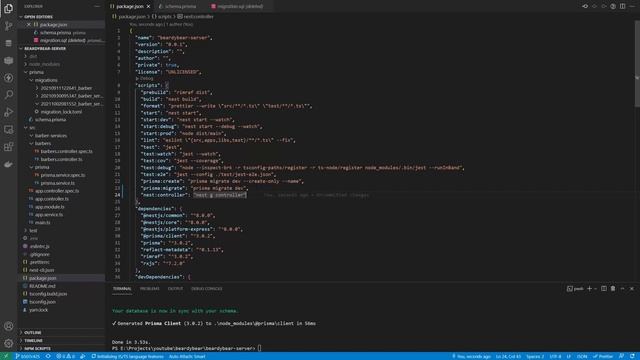This screenshot has width=640, height=360.
Task: Close the package.json editor tab
Action: (x=148, y=7)
